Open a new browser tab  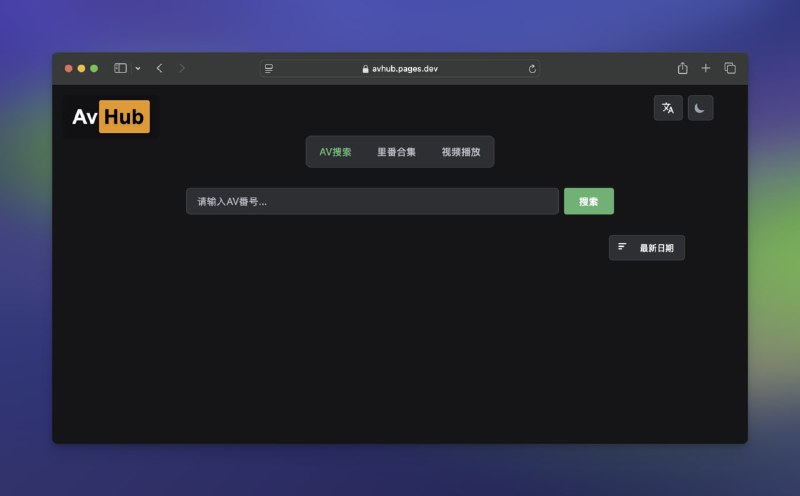pyautogui.click(x=706, y=68)
